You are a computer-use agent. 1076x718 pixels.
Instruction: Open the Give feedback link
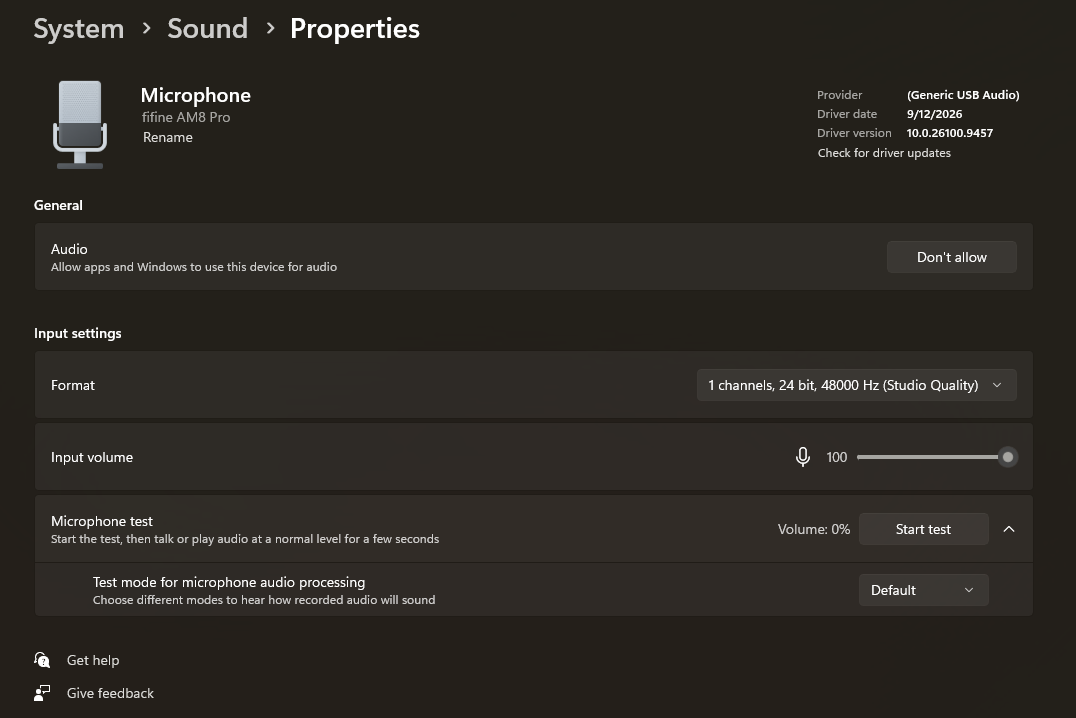click(x=110, y=693)
